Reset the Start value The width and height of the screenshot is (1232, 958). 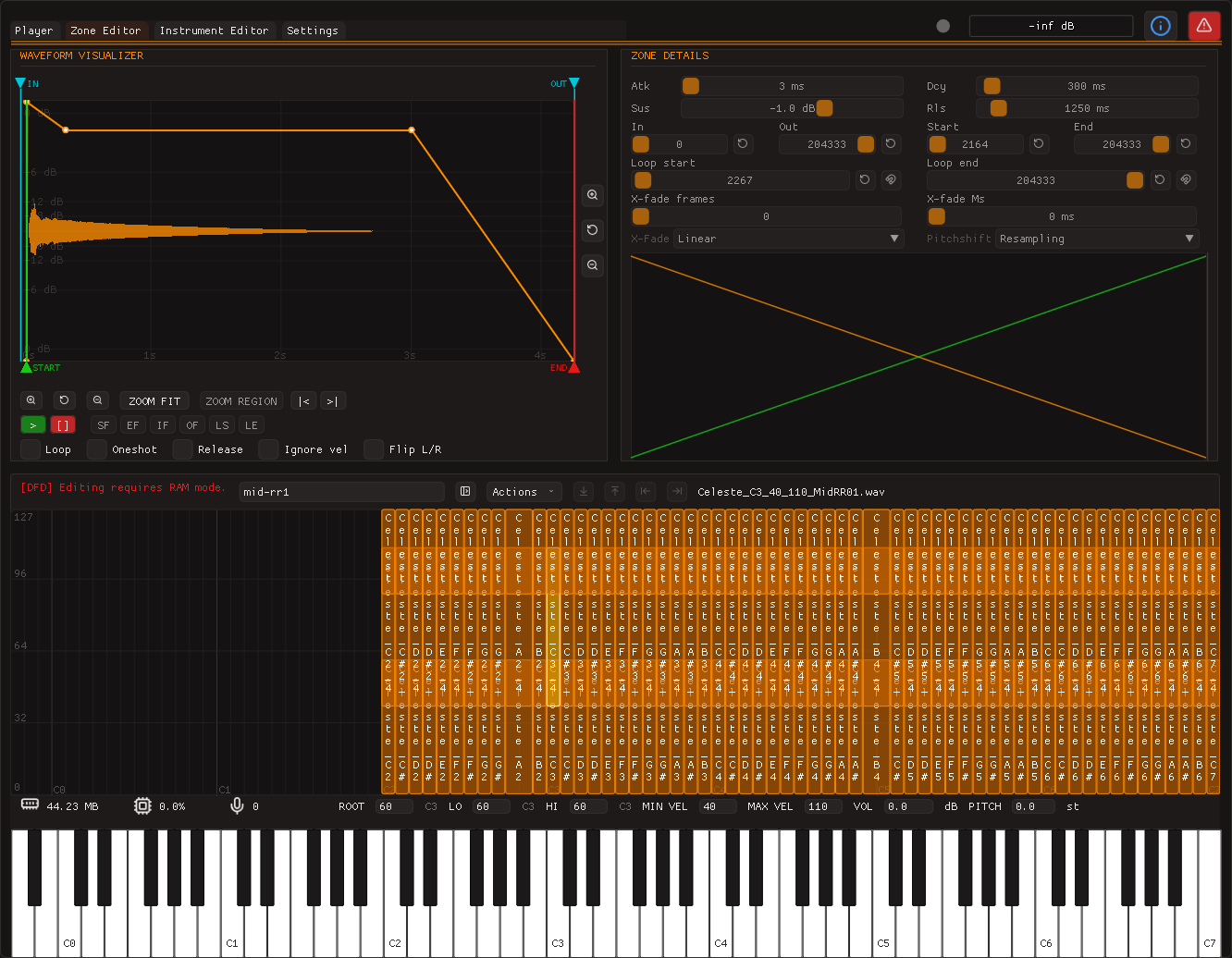coord(1039,144)
